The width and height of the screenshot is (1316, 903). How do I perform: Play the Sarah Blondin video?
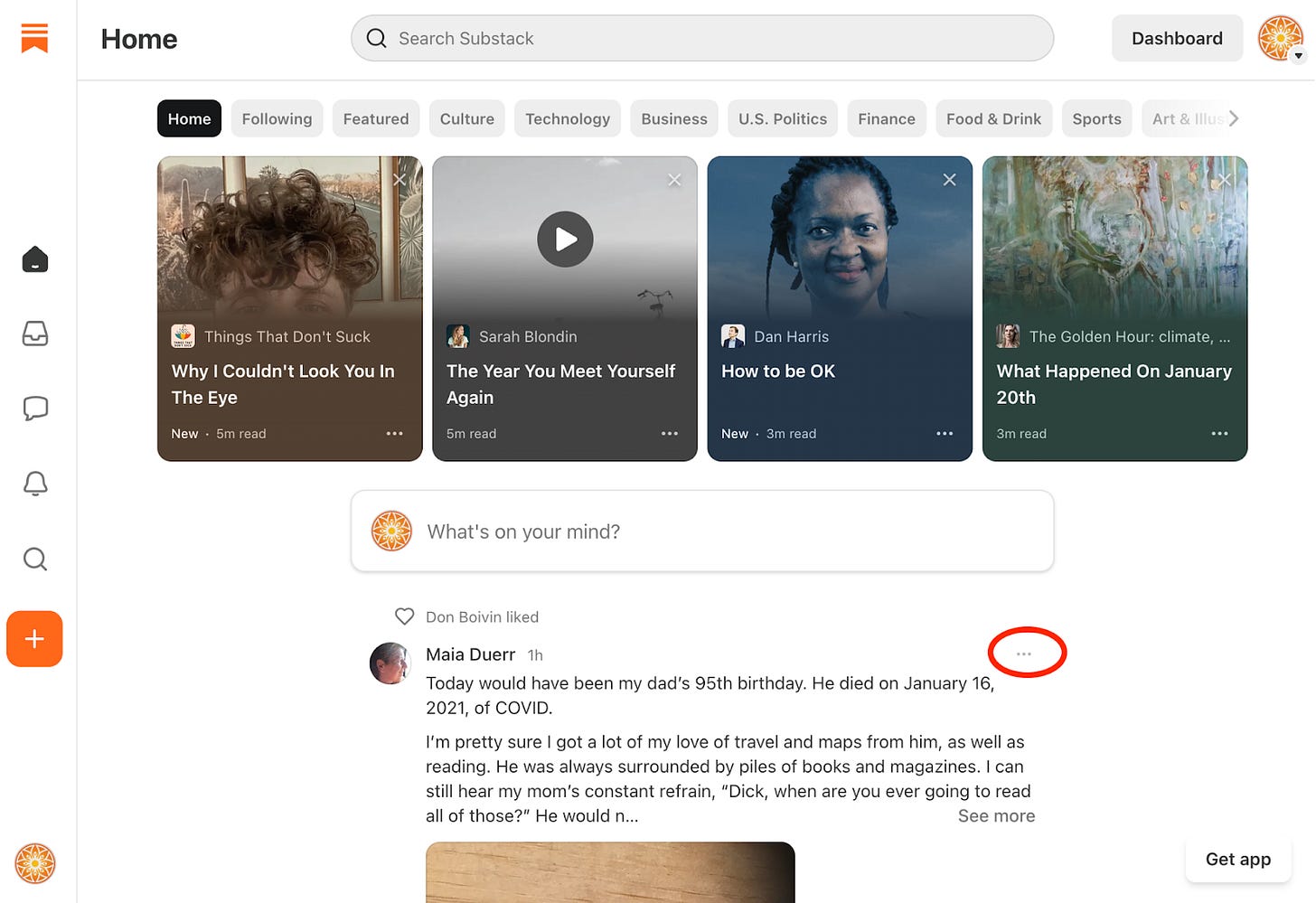pos(565,240)
